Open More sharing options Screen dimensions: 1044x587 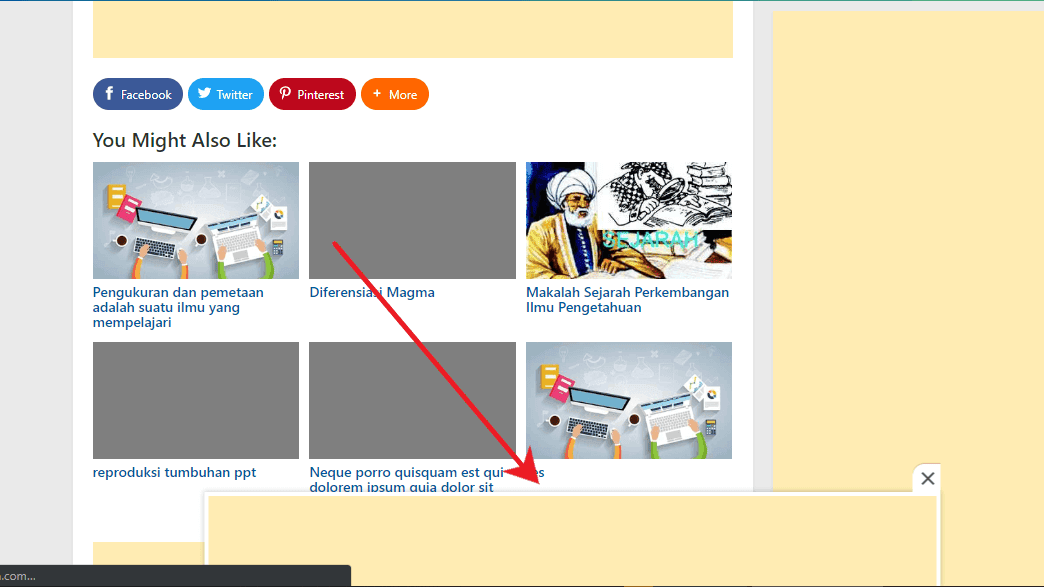click(x=395, y=95)
